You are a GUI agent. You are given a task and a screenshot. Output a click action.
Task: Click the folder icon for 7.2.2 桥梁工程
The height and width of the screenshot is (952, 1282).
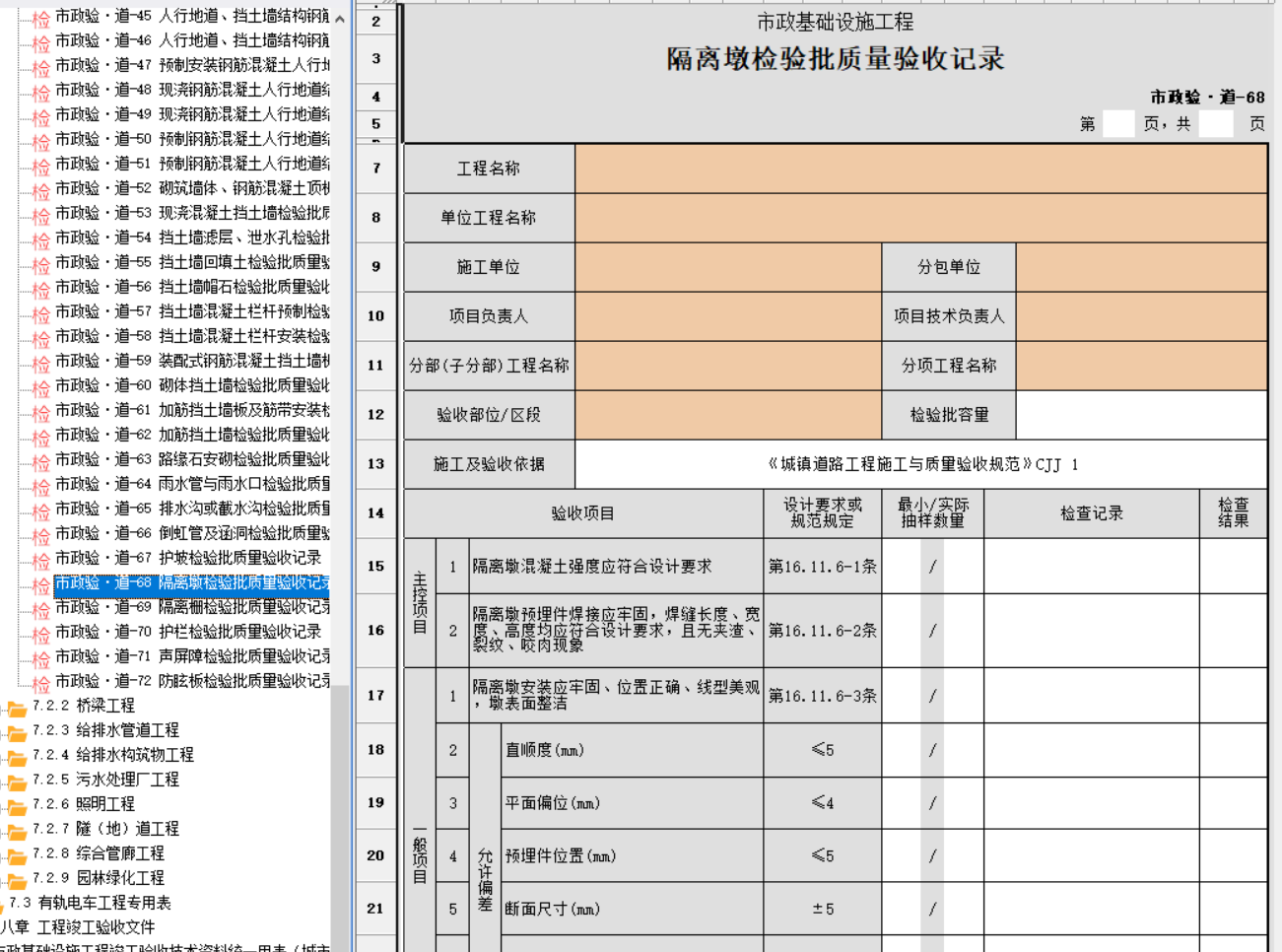17,708
